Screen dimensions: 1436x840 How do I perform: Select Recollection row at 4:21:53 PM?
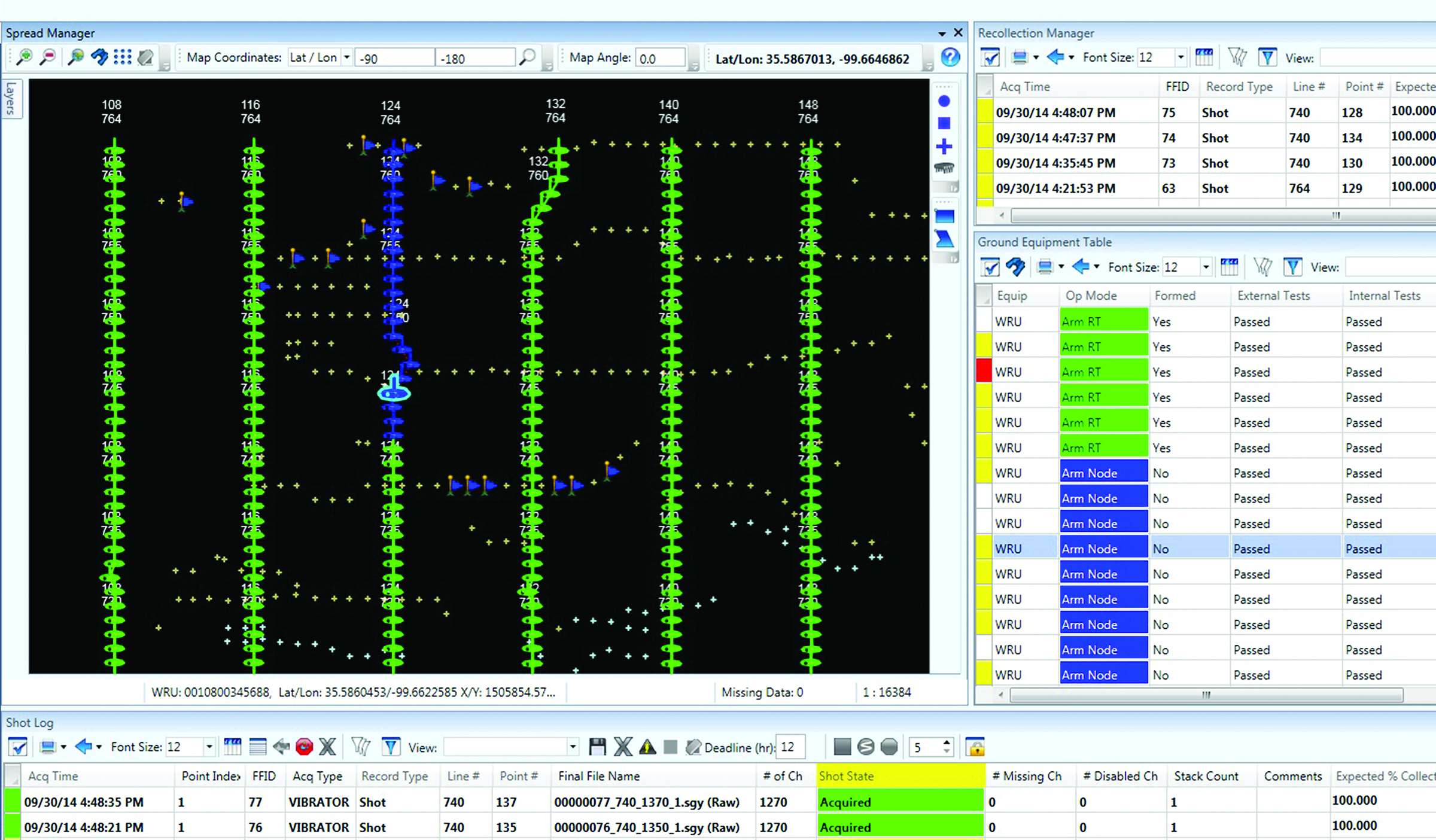pyautogui.click(x=1206, y=188)
